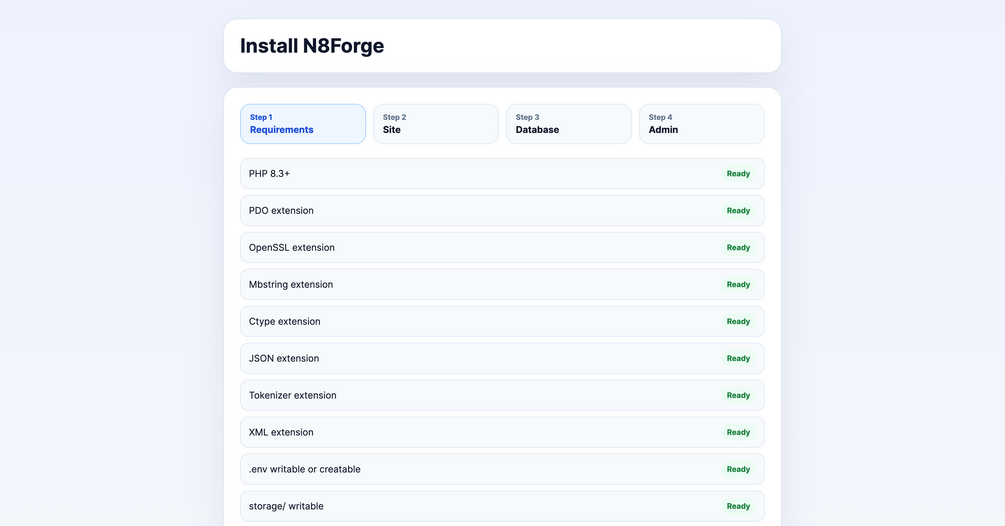This screenshot has width=1005, height=526.
Task: Select the JSON extension requirement text
Action: (x=284, y=358)
